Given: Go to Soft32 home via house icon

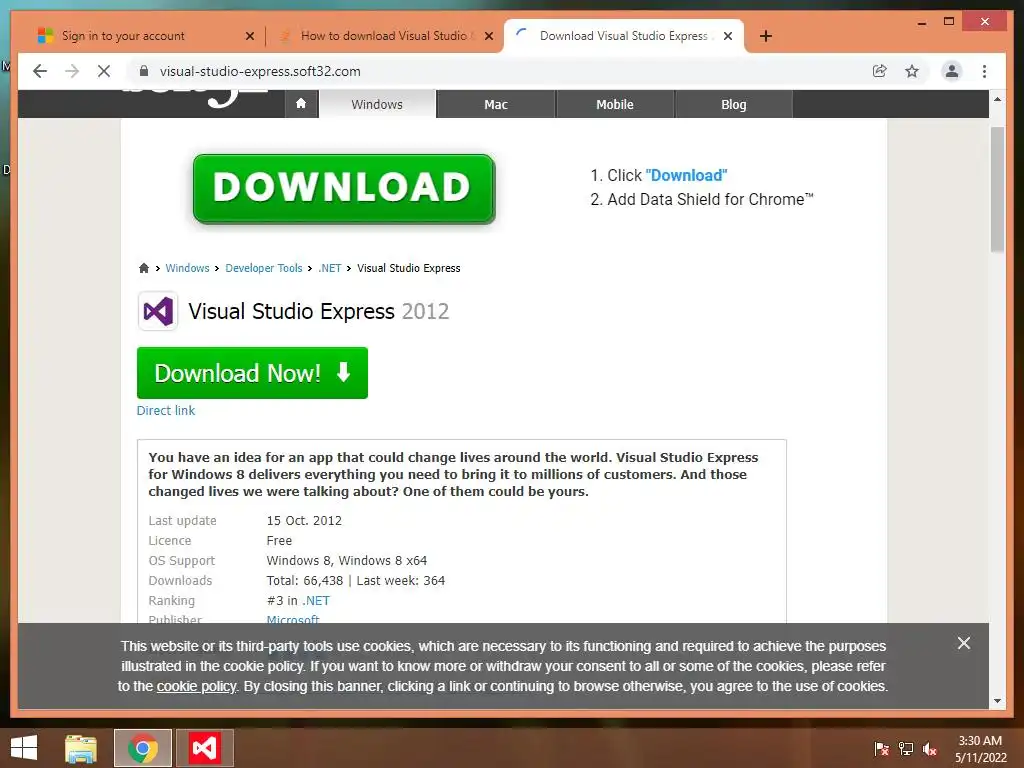Looking at the screenshot, I should tap(301, 104).
